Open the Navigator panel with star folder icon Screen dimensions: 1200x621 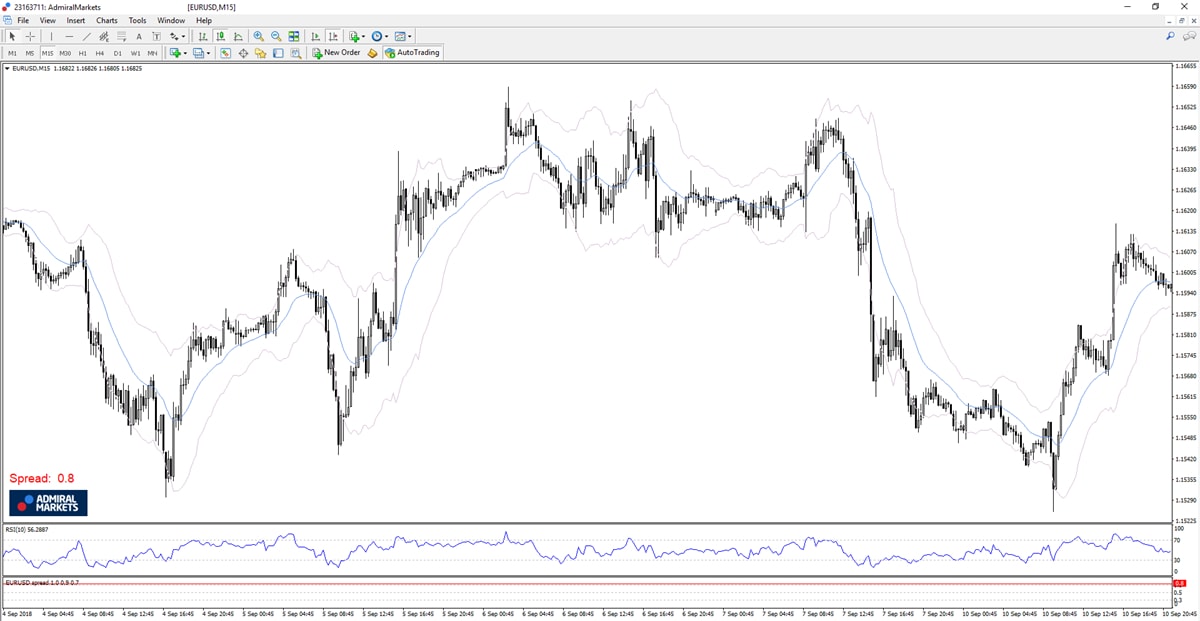(x=260, y=53)
